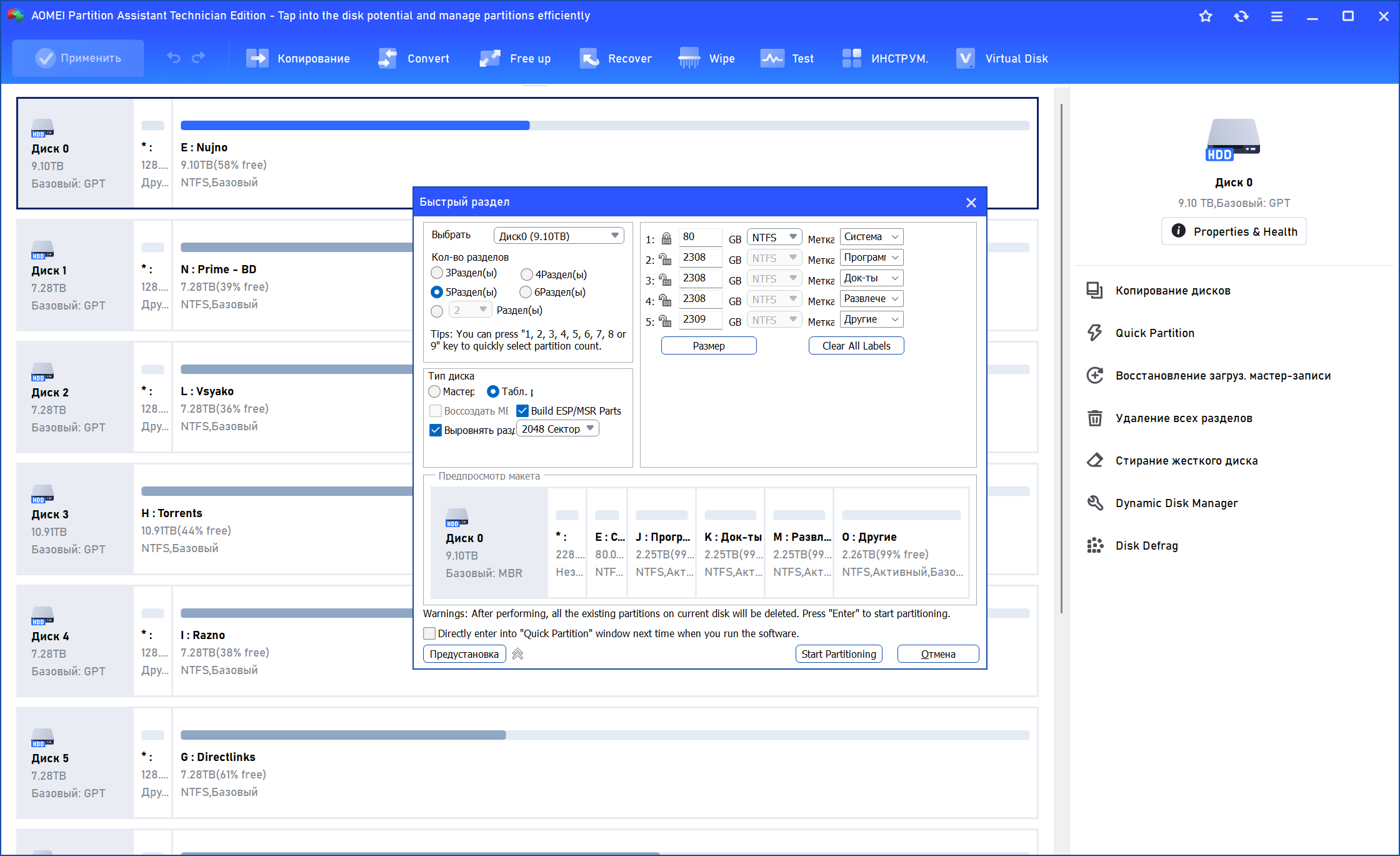This screenshot has width=1400, height=856.
Task: Click the partition 3 size input field
Action: (x=701, y=278)
